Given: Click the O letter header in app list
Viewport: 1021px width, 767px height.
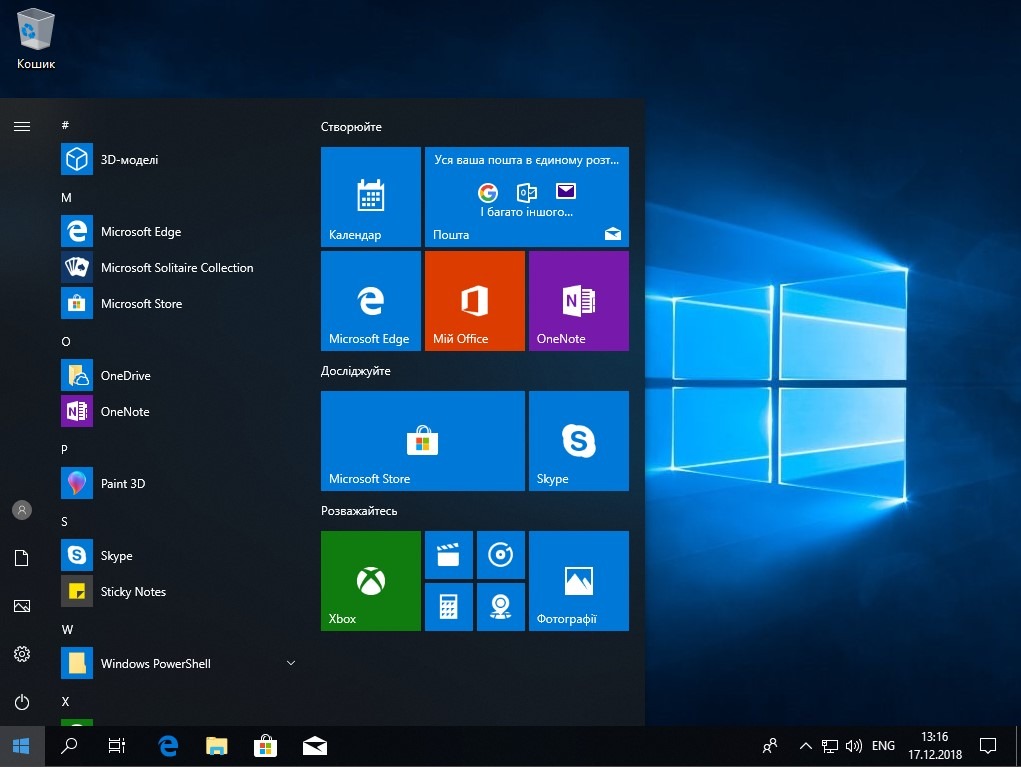Looking at the screenshot, I should tap(66, 341).
